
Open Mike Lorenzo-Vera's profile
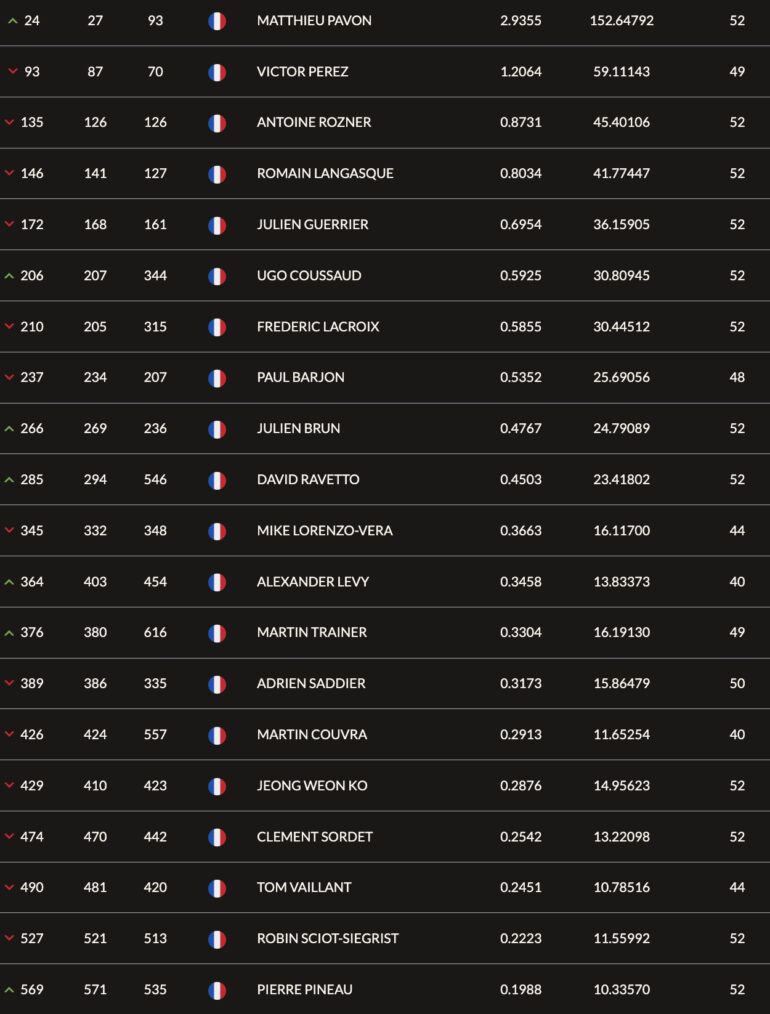[325, 530]
